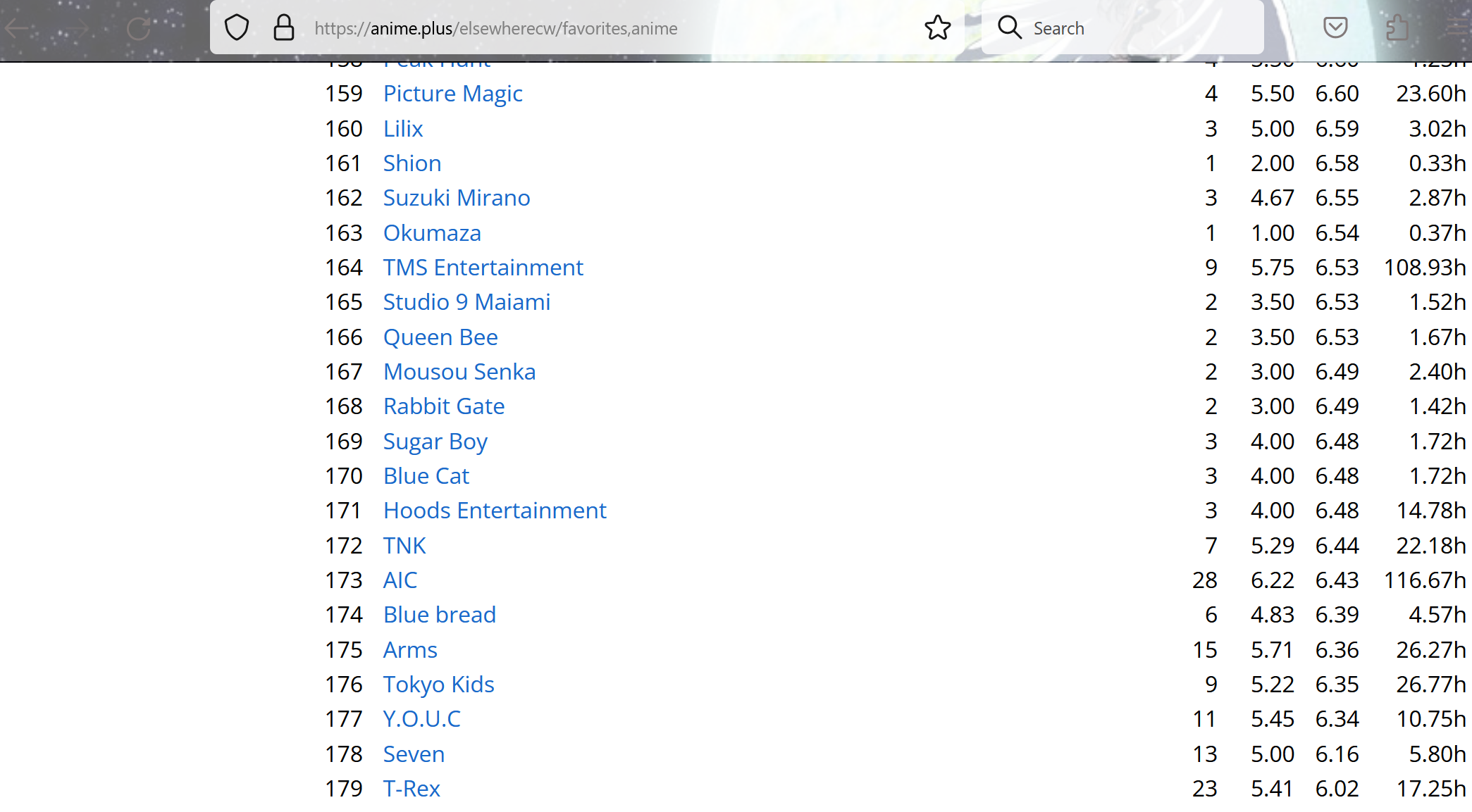The width and height of the screenshot is (1472, 812).
Task: Open the AIC studio link
Action: [400, 580]
